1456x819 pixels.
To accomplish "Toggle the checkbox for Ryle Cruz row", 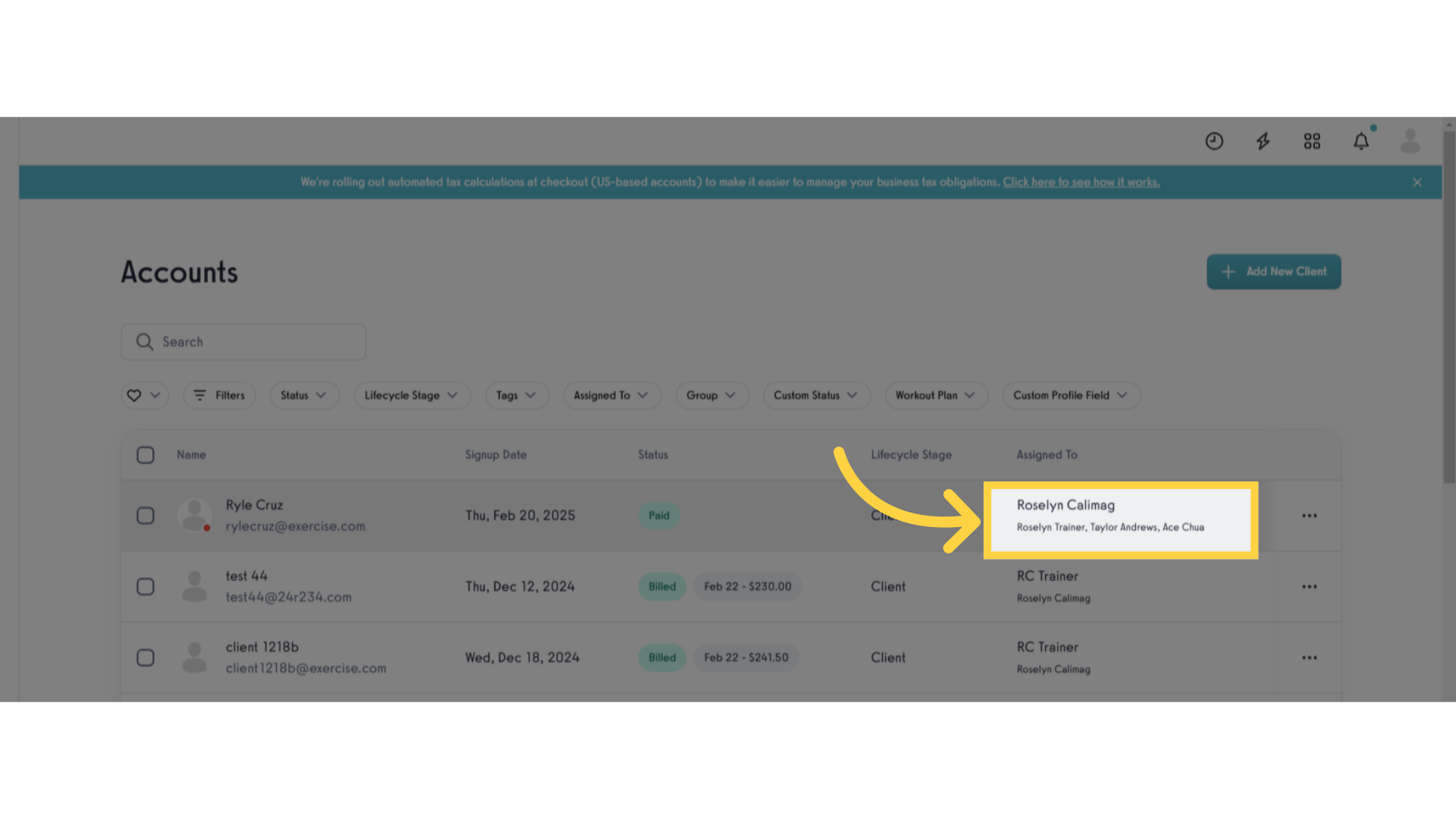I will tap(145, 515).
